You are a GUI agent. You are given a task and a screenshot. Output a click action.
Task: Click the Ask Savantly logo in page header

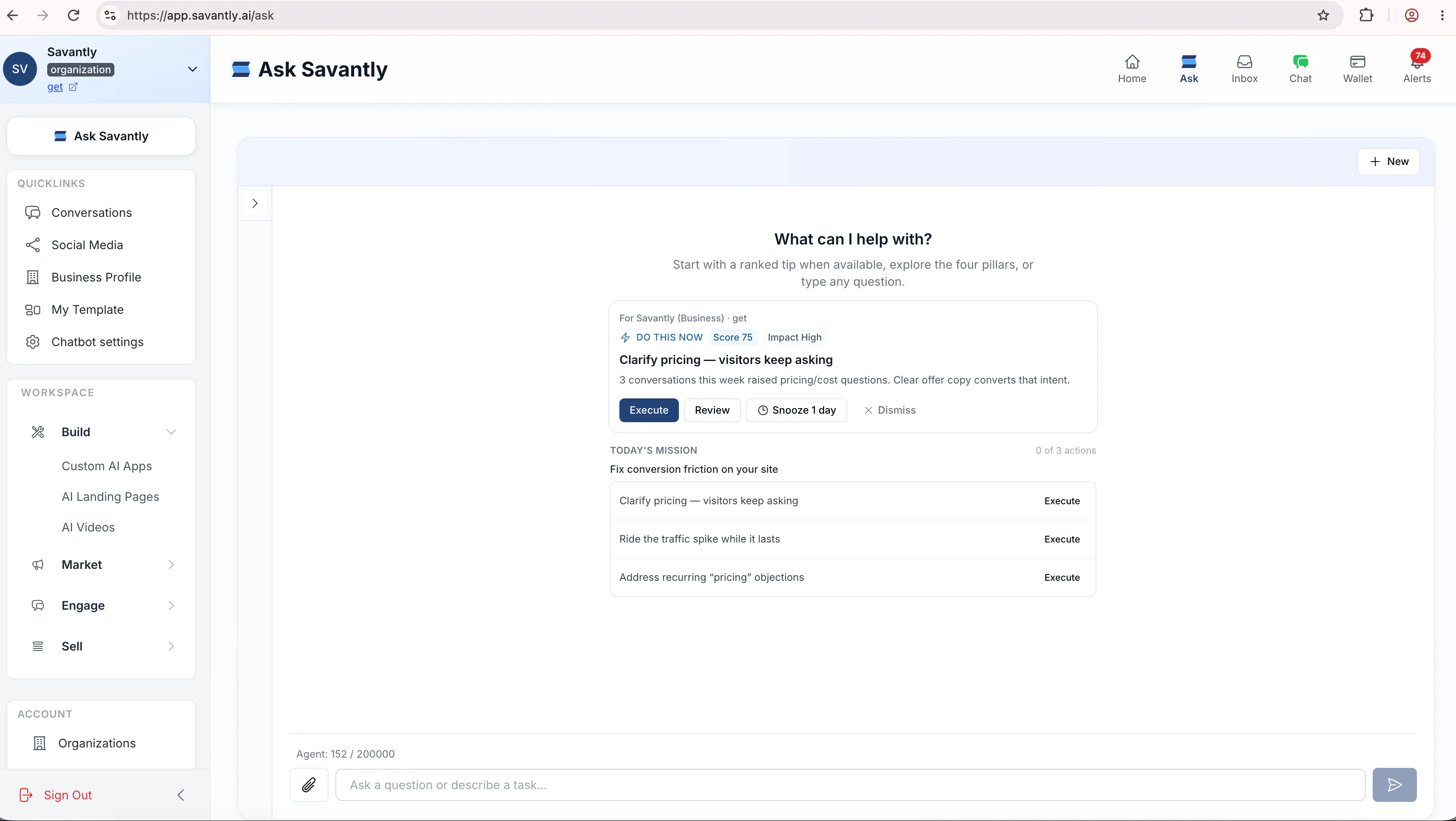(x=241, y=70)
